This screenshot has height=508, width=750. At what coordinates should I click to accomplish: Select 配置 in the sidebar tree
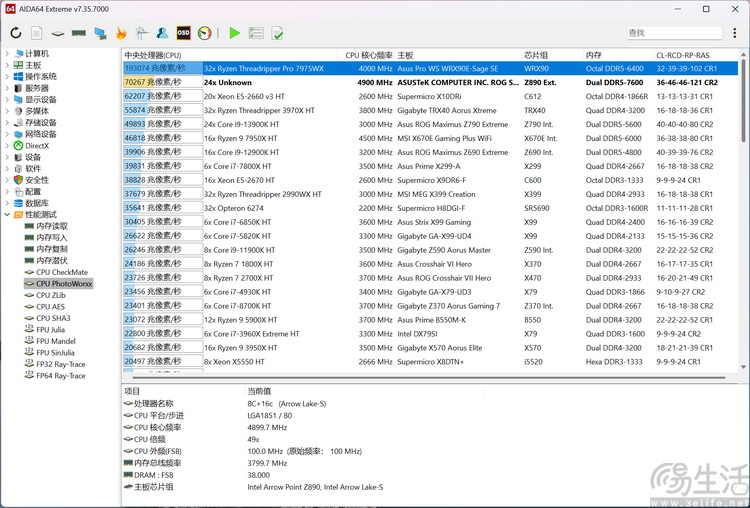click(x=28, y=191)
